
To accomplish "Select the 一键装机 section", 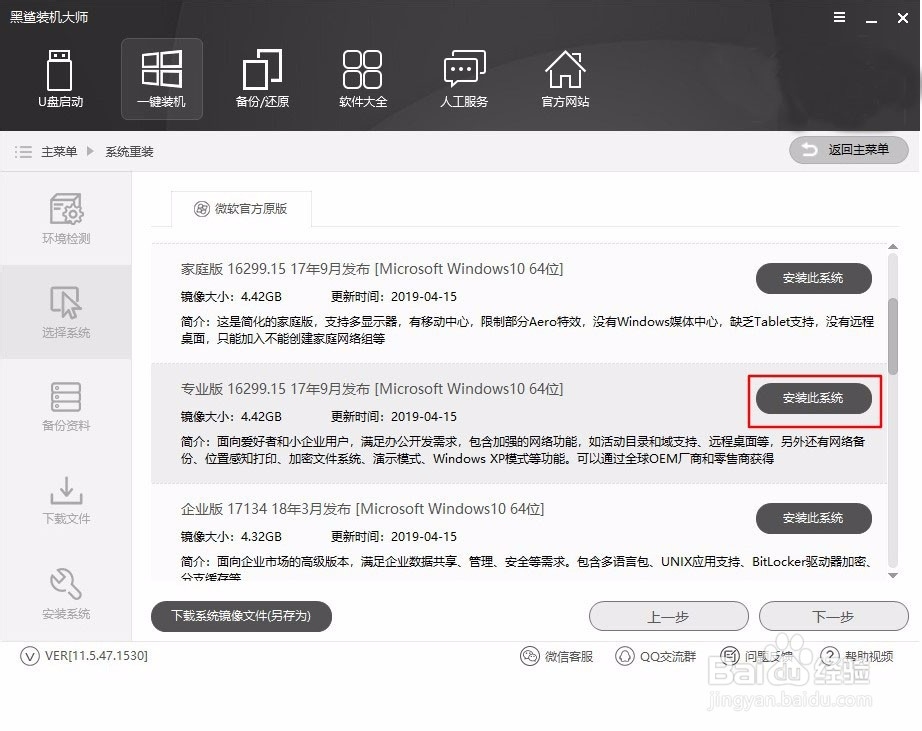I will coord(162,79).
